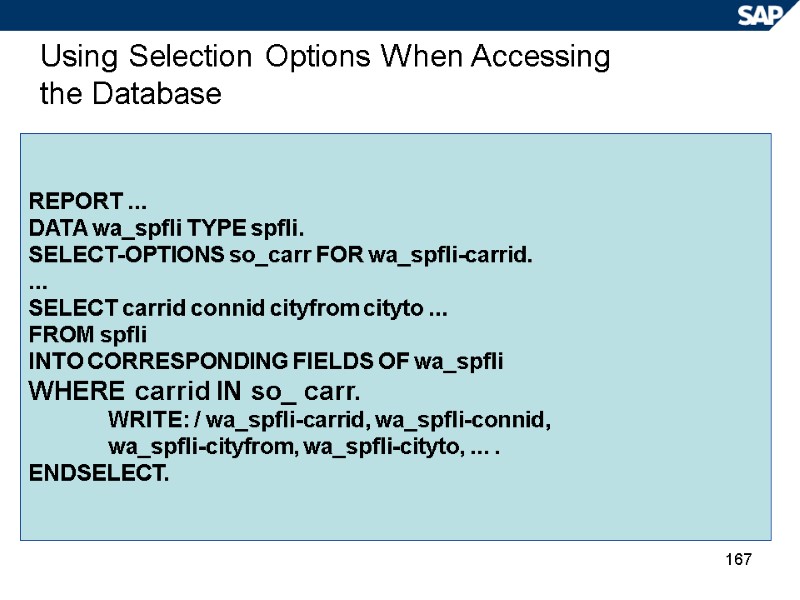
Task: Click the page number 167
Action: click(x=737, y=558)
